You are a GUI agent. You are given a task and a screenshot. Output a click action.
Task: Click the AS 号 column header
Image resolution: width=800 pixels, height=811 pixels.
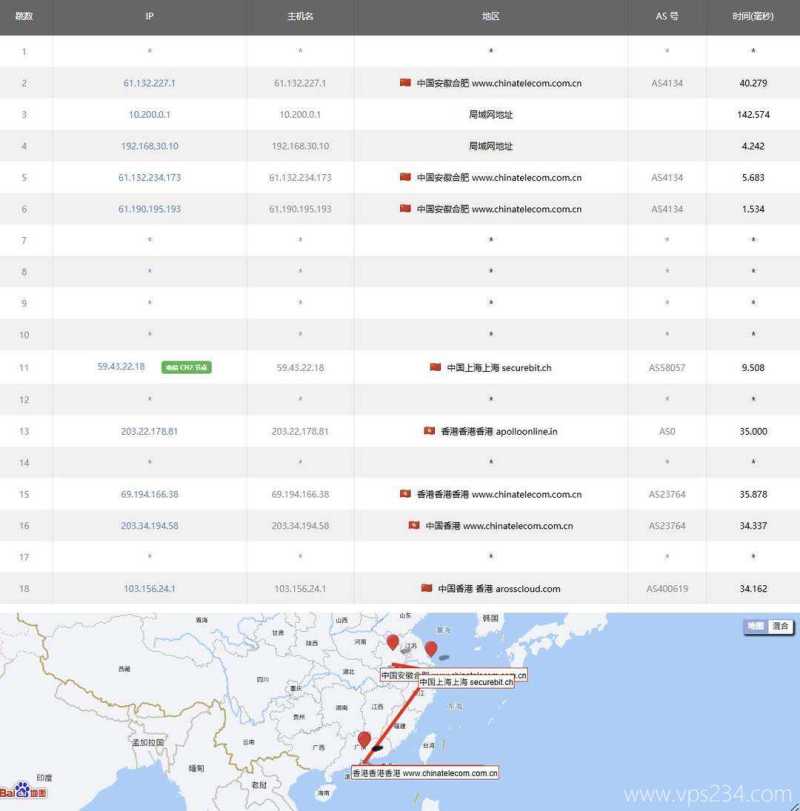tap(667, 17)
